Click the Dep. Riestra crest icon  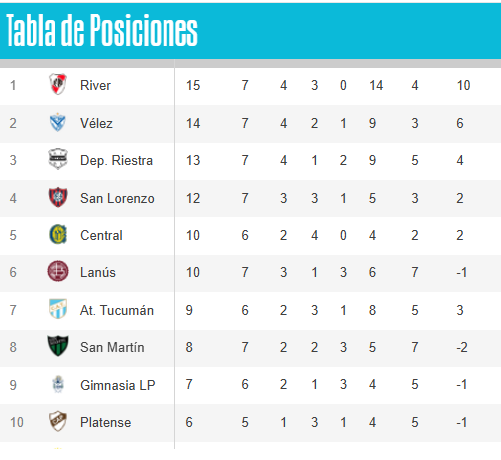[58, 159]
